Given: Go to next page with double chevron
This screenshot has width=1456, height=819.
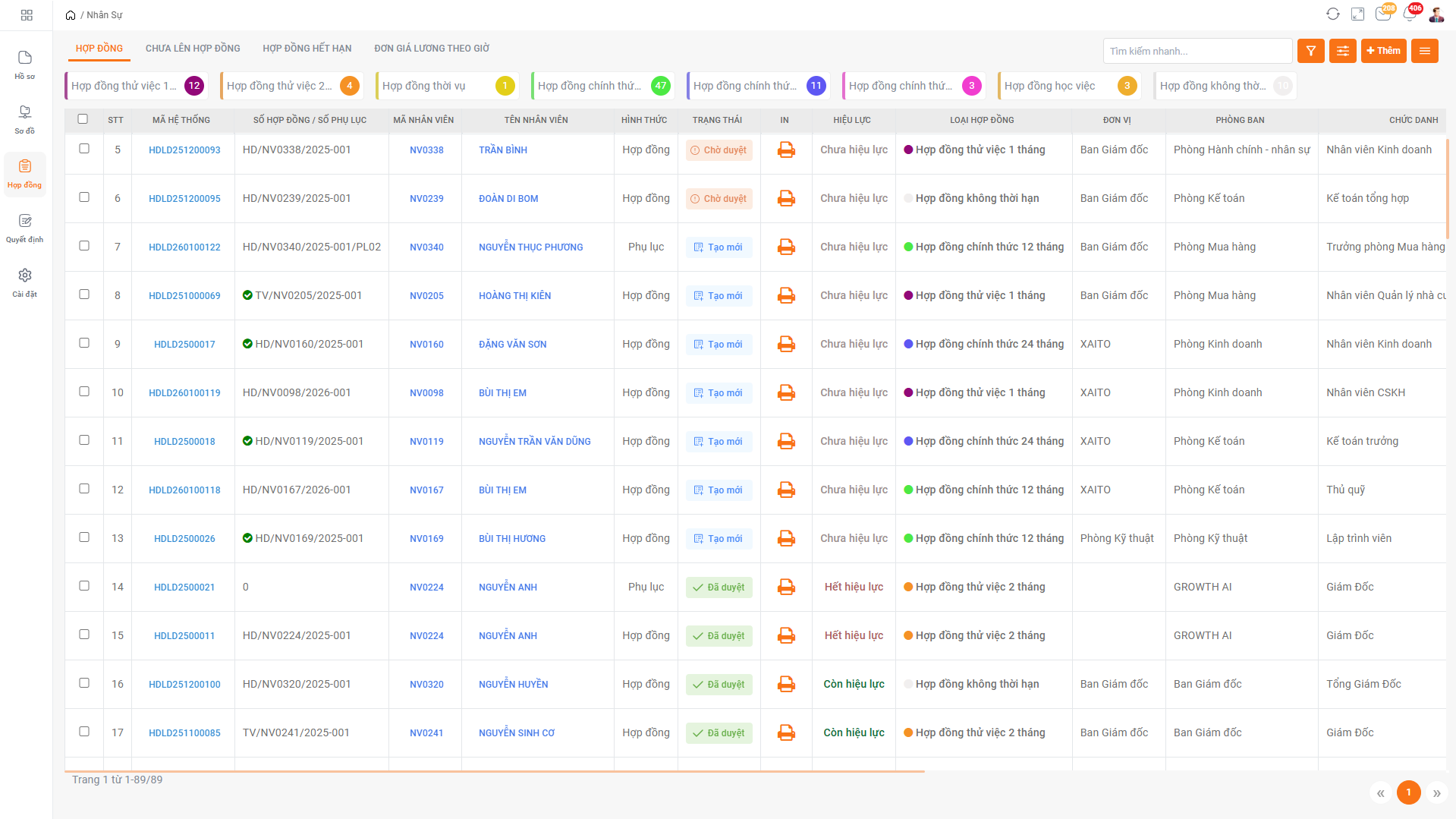Looking at the screenshot, I should pos(1436,793).
